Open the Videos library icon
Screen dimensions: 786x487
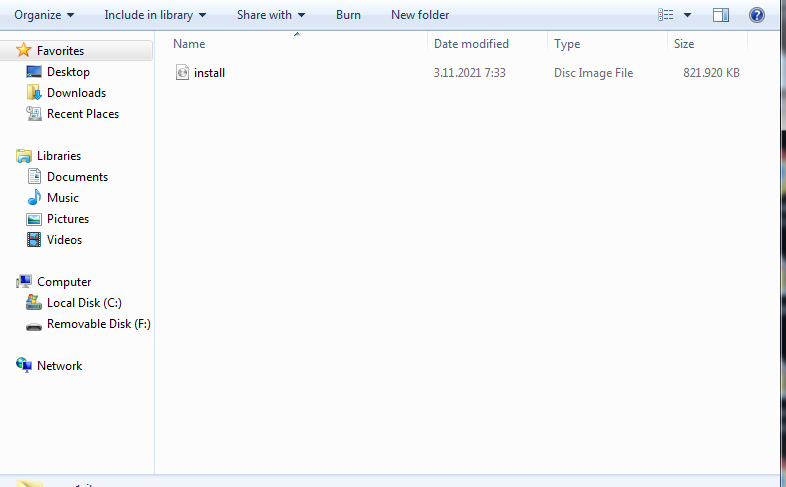35,240
